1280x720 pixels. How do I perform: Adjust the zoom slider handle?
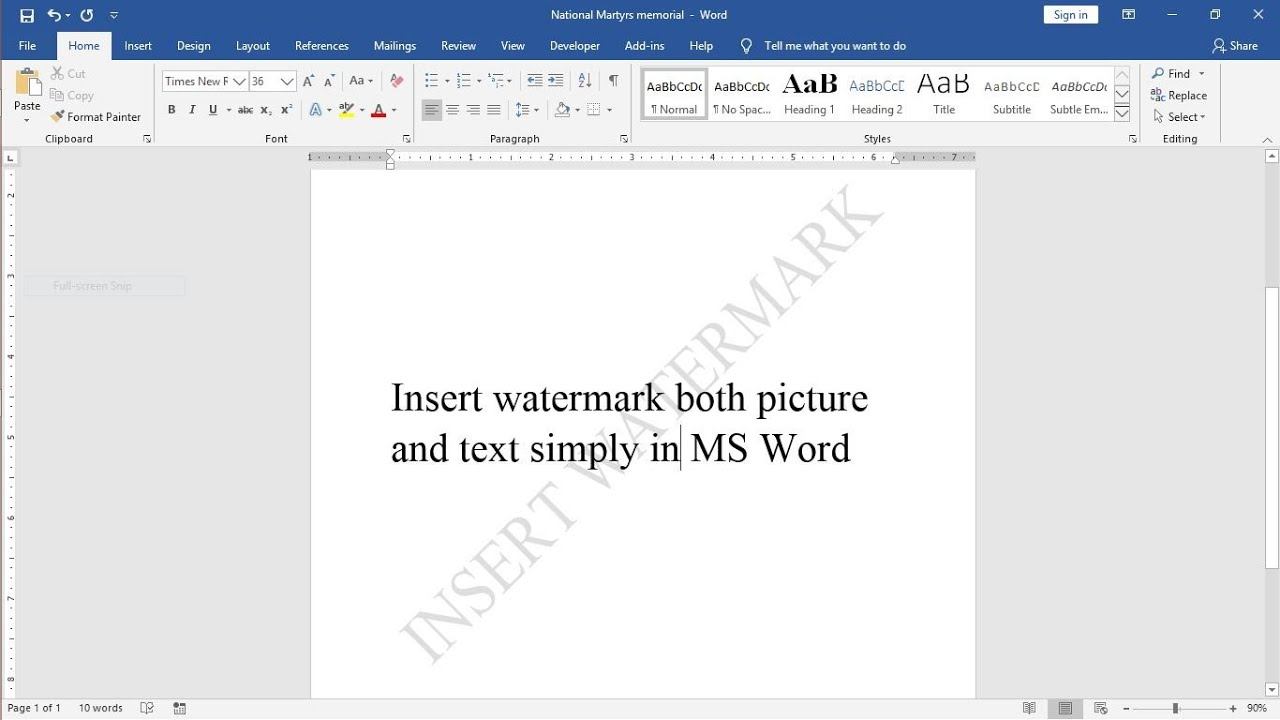(1176, 708)
